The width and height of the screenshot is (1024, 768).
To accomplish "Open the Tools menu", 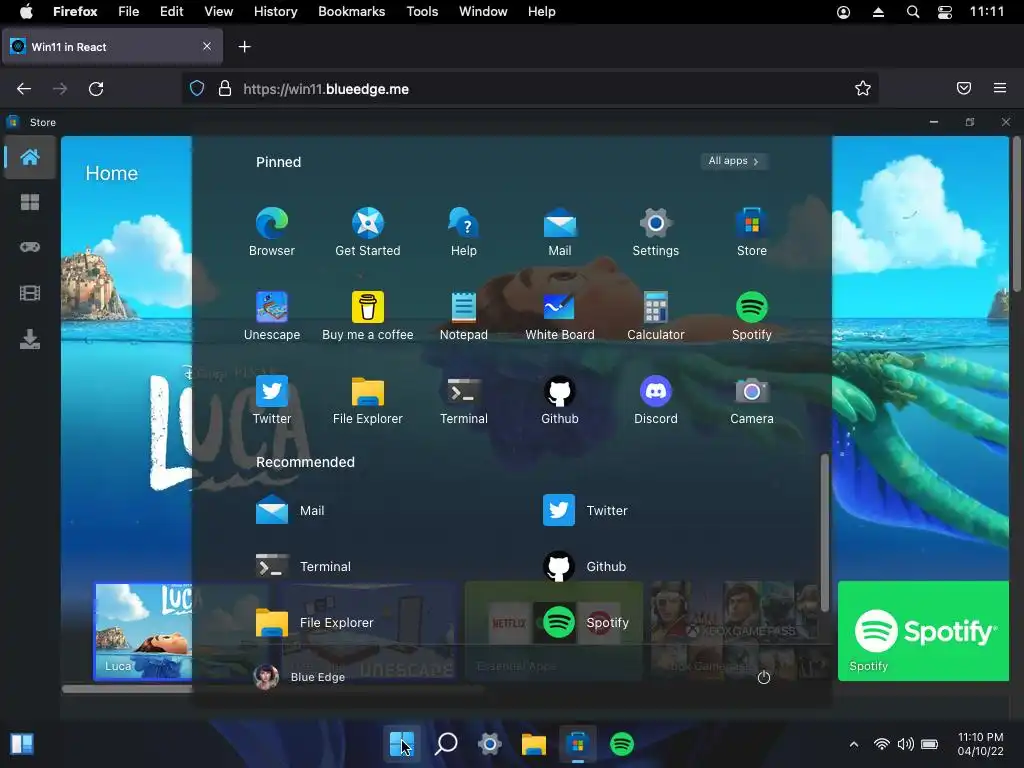I will pos(422,12).
